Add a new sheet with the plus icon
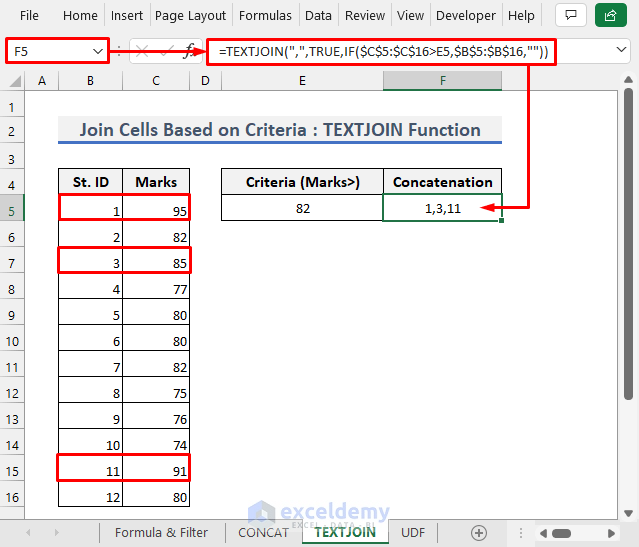The height and width of the screenshot is (547, 639). click(x=479, y=533)
